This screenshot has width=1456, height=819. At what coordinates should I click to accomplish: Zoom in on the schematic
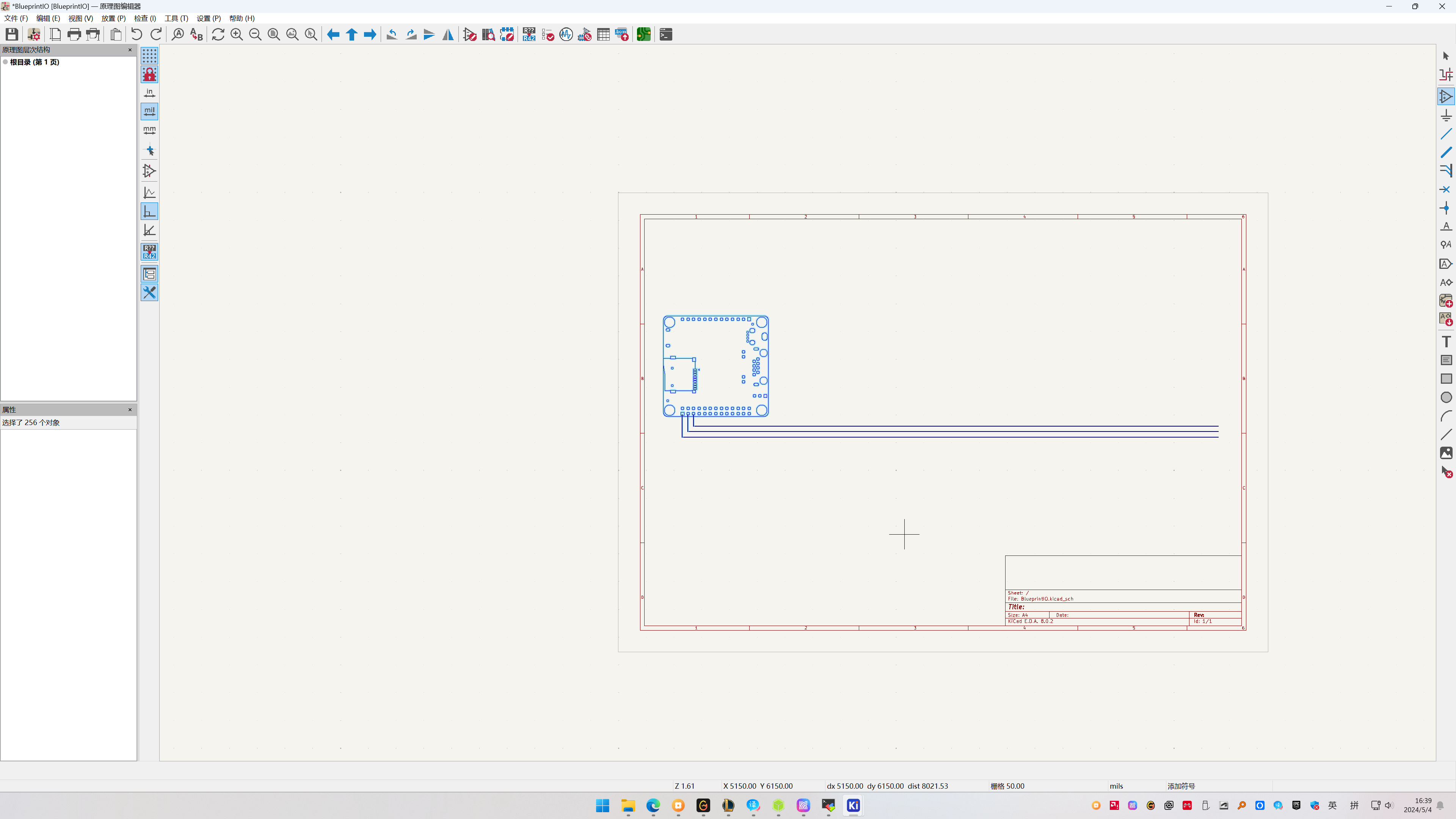coord(237,35)
